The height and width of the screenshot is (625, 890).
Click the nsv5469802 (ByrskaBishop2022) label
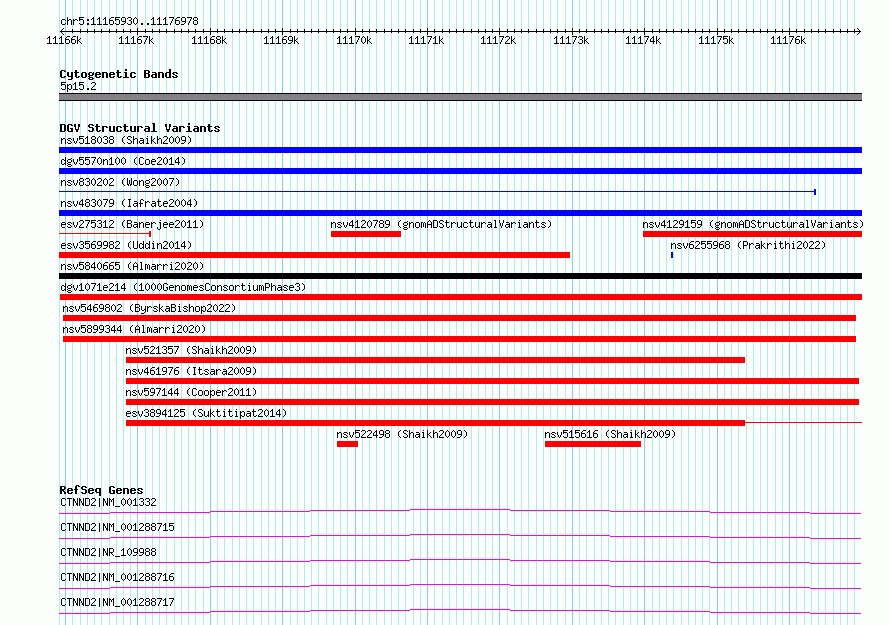[x=149, y=308]
